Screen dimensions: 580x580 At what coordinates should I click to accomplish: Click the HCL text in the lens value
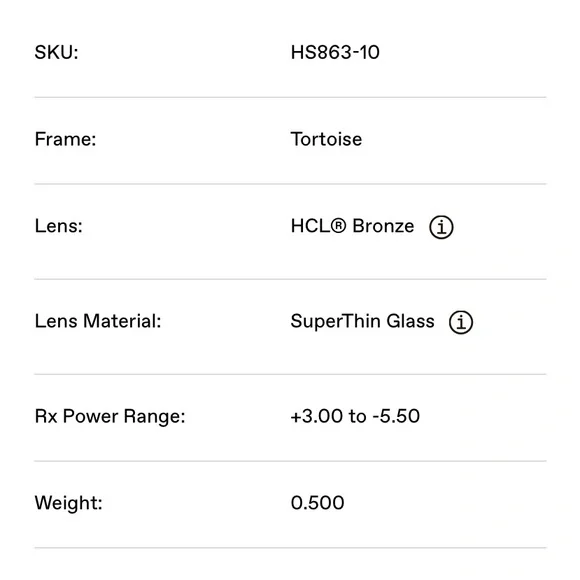(x=310, y=226)
